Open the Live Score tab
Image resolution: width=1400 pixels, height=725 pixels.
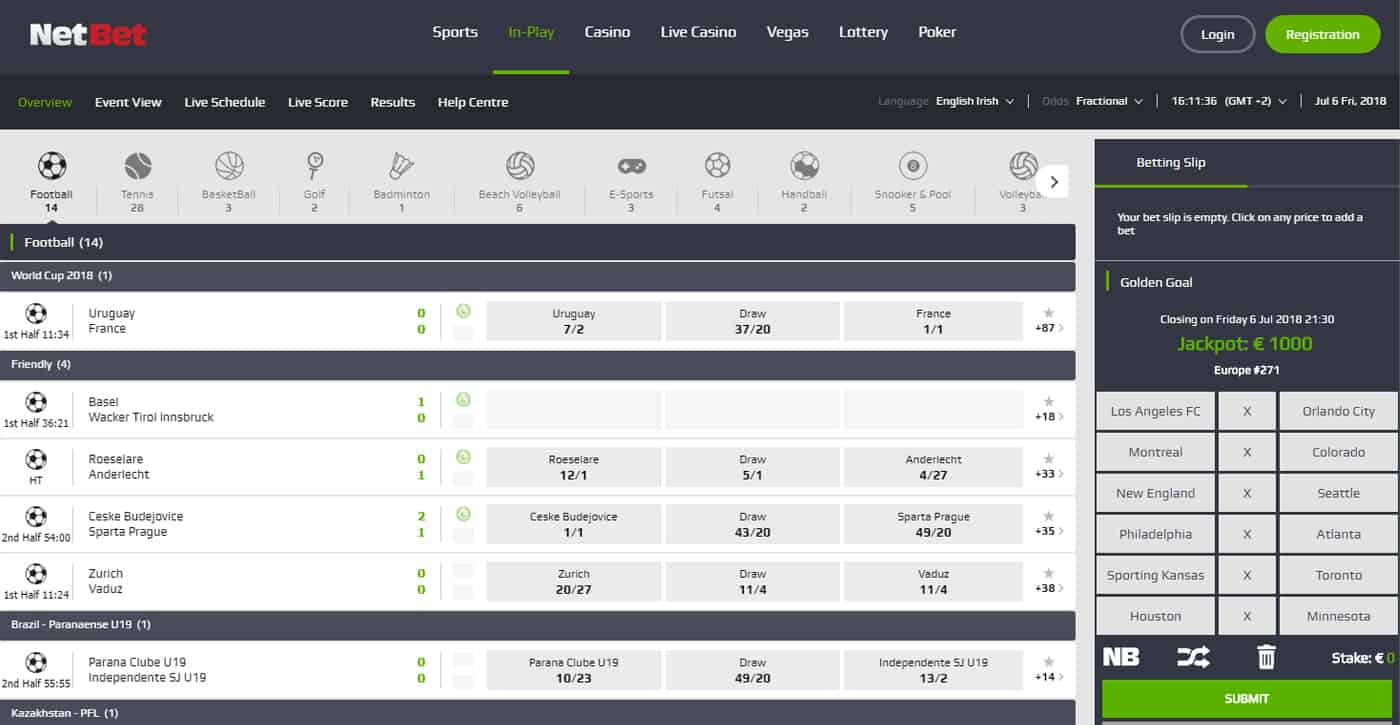tap(318, 102)
